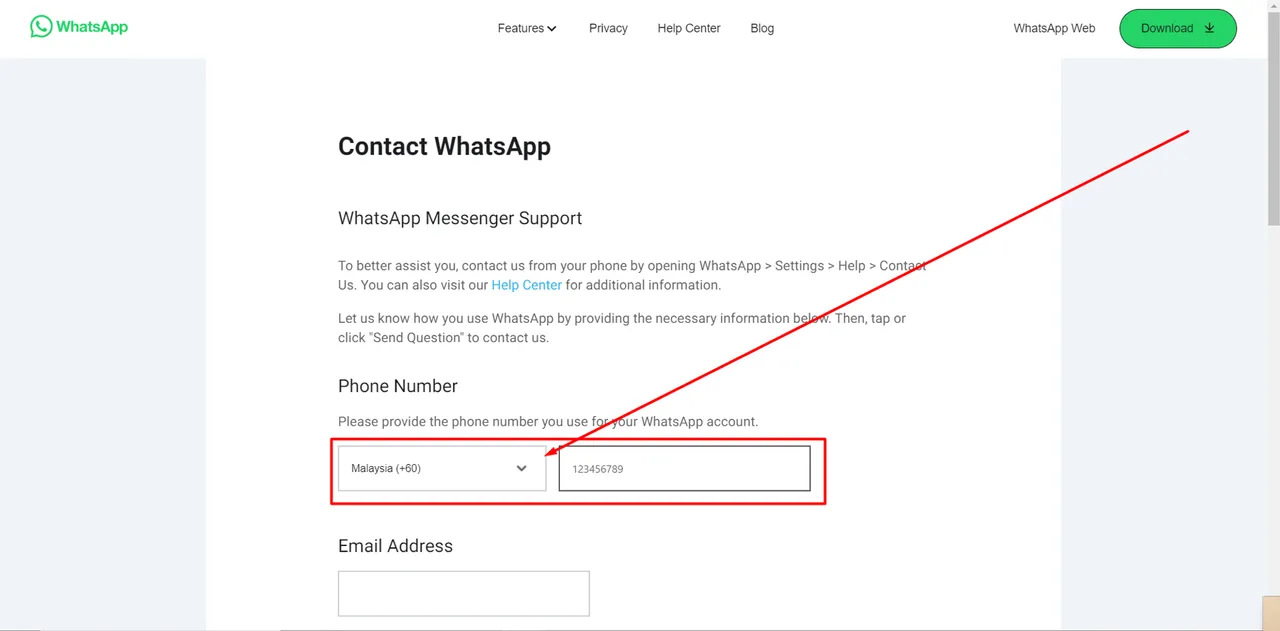Image resolution: width=1280 pixels, height=631 pixels.
Task: Click the arrow icon in the Malaysia (+60) selector
Action: [521, 468]
